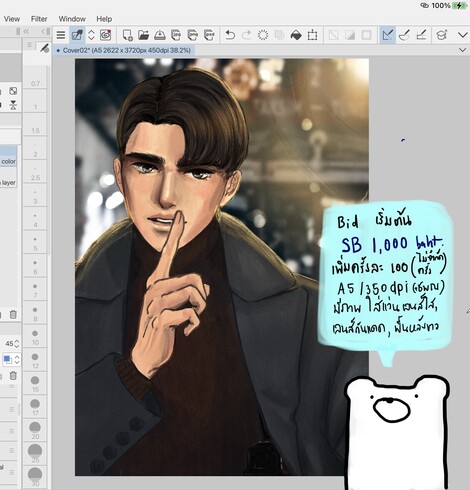Open the Filter menu

point(39,19)
